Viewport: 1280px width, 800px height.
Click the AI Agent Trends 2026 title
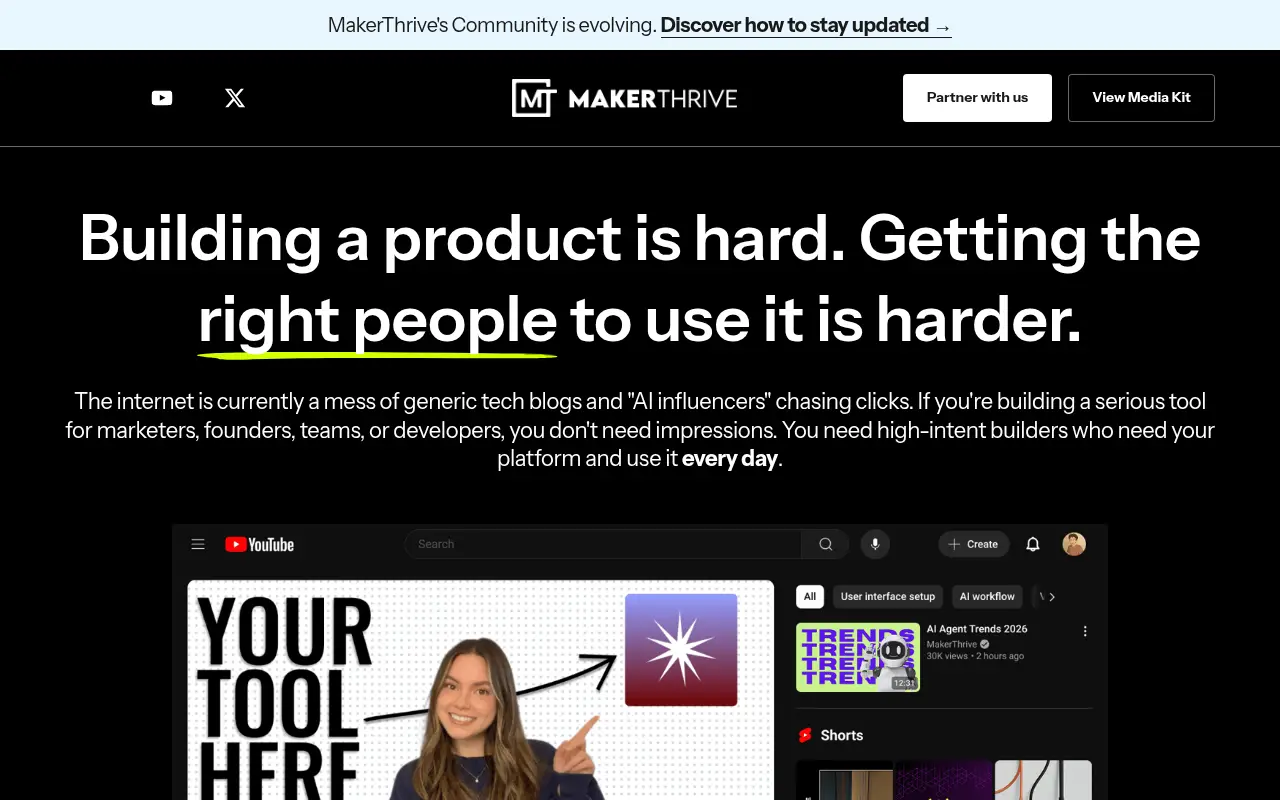(x=977, y=629)
